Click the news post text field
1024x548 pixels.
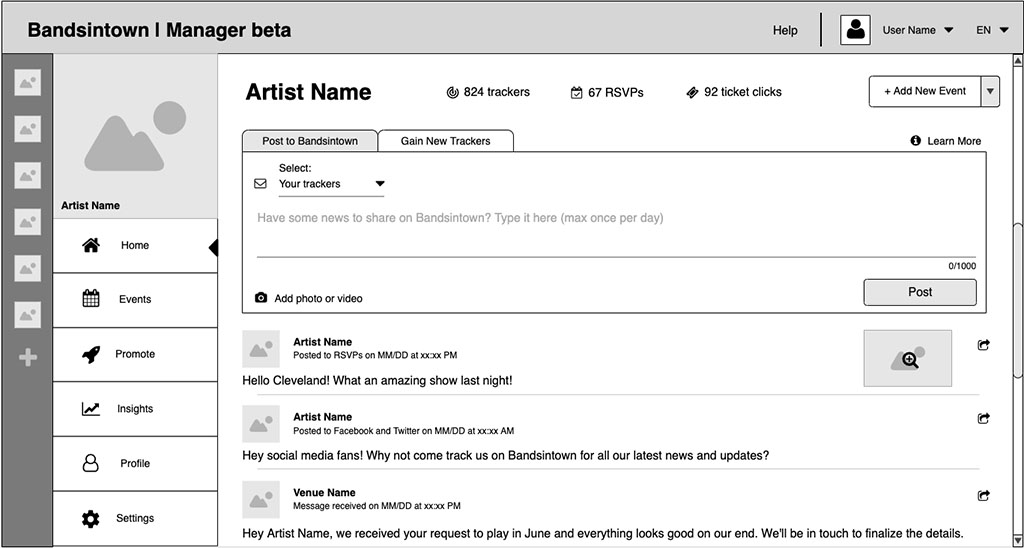pos(616,234)
